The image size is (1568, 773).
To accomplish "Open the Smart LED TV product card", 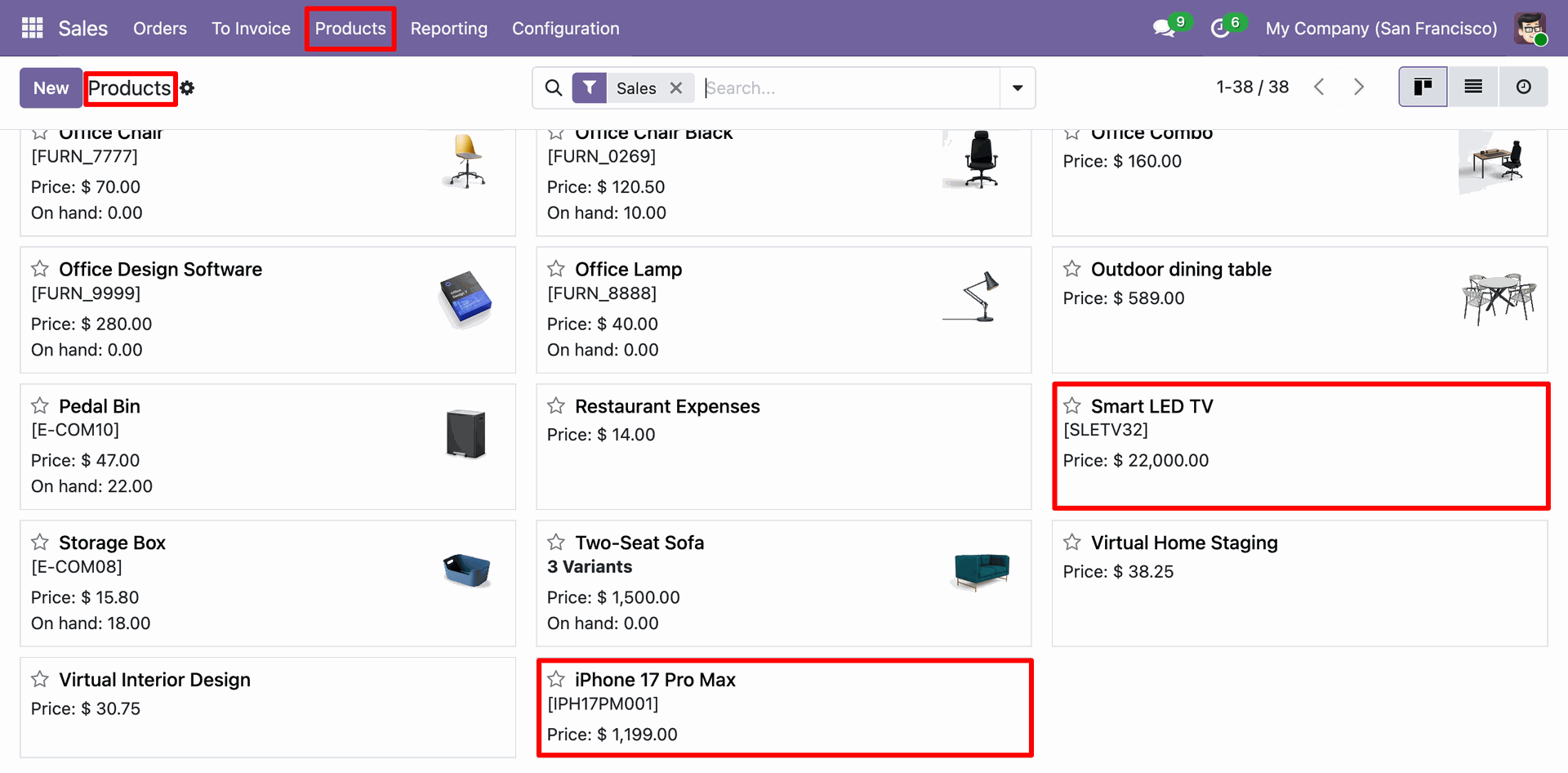I will [x=1300, y=446].
